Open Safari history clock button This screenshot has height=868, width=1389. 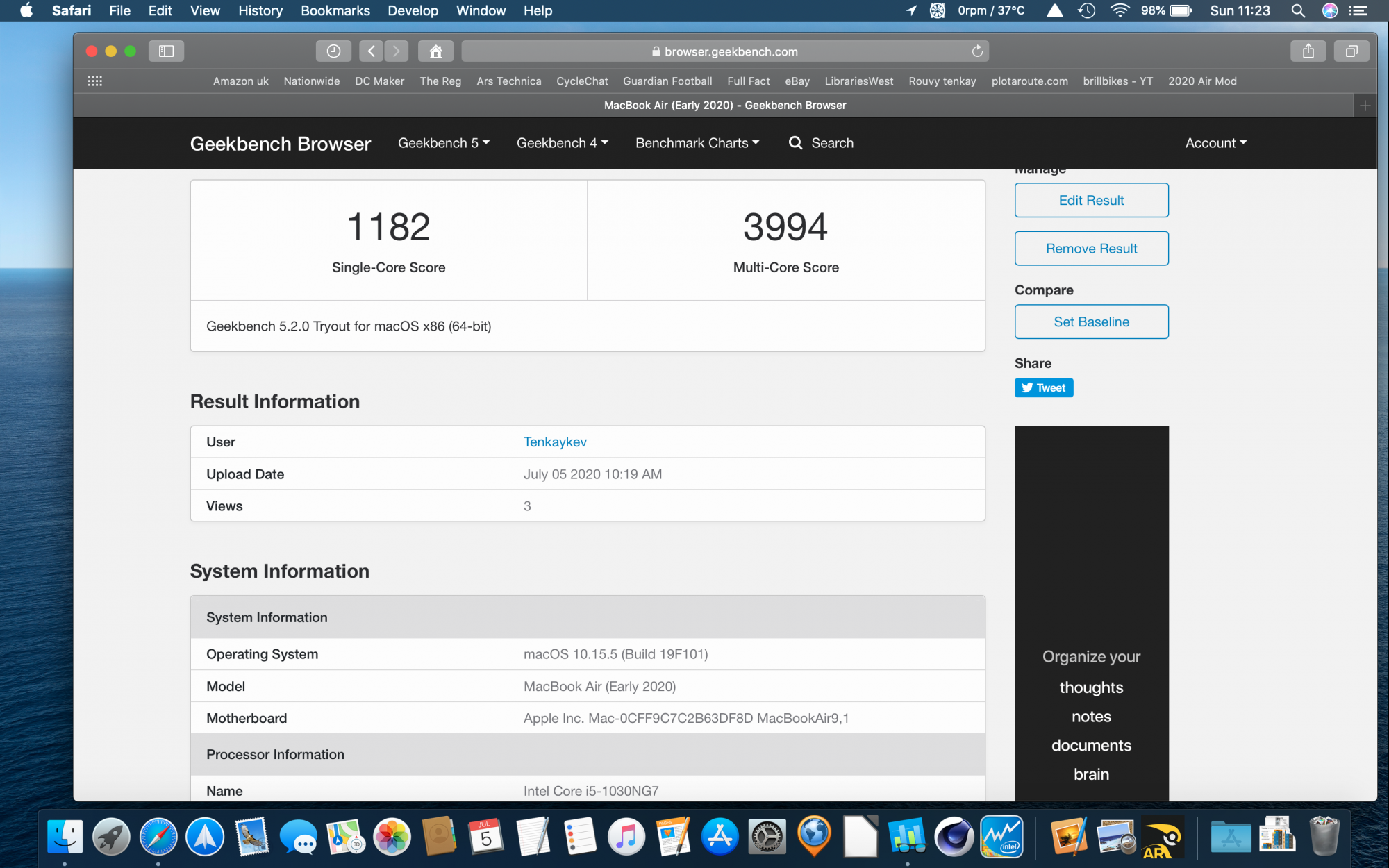click(333, 51)
